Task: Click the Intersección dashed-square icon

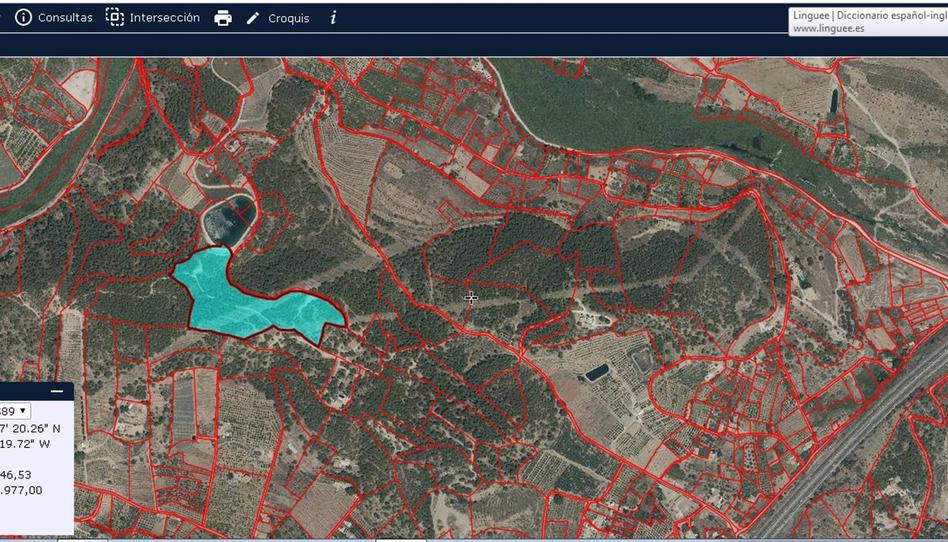Action: [x=115, y=18]
